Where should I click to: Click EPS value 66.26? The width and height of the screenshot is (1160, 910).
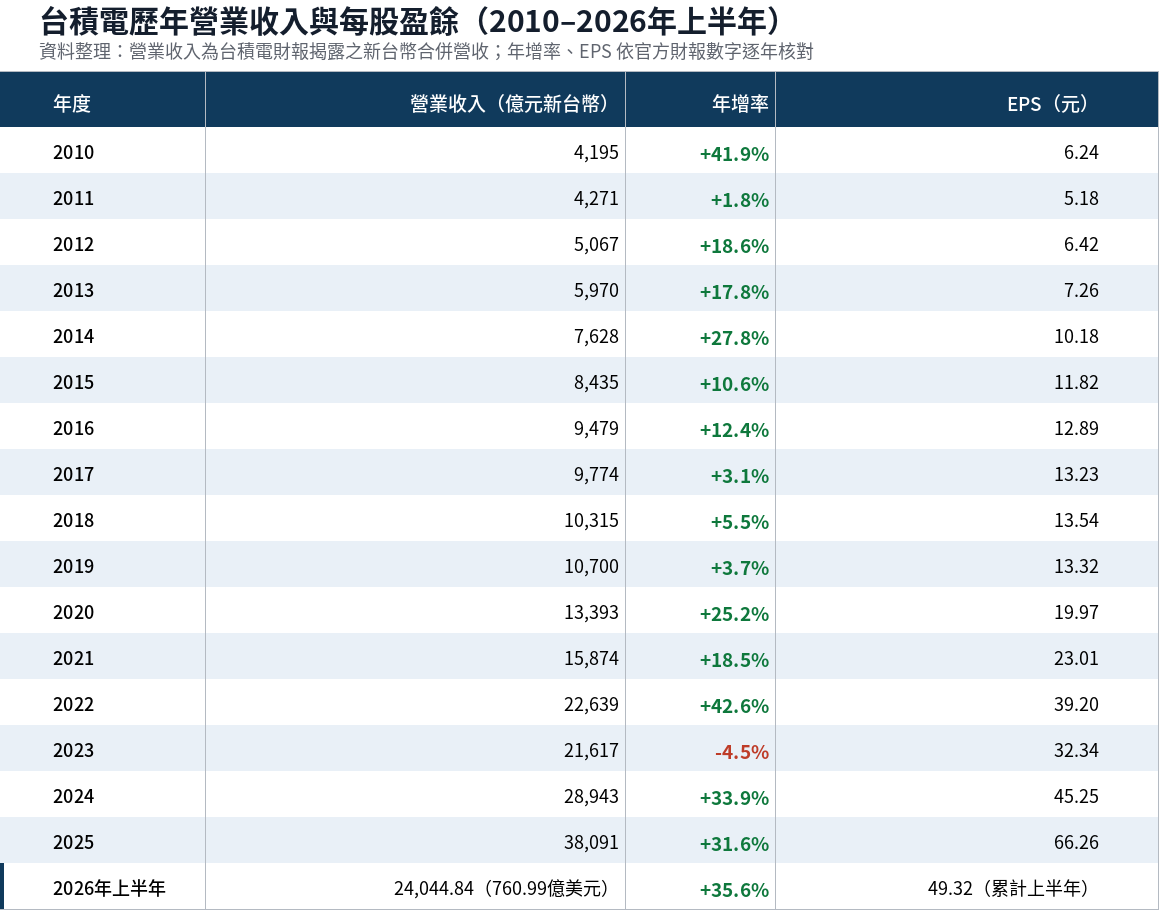pyautogui.click(x=1076, y=842)
